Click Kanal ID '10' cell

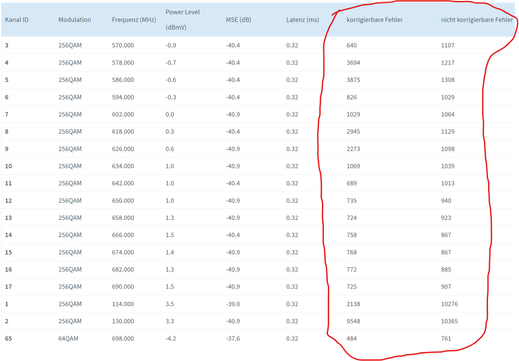[8, 166]
